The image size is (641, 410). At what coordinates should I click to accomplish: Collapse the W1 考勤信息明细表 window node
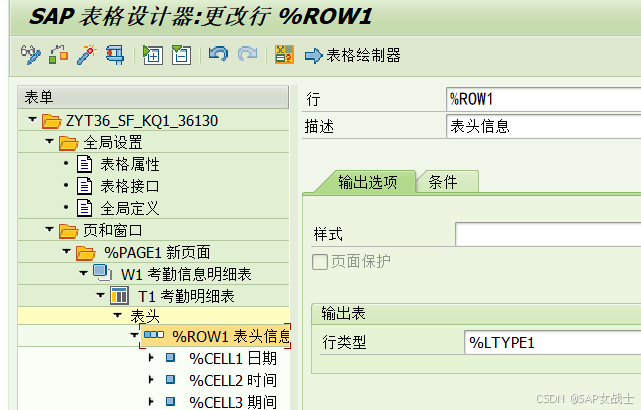pyautogui.click(x=83, y=273)
